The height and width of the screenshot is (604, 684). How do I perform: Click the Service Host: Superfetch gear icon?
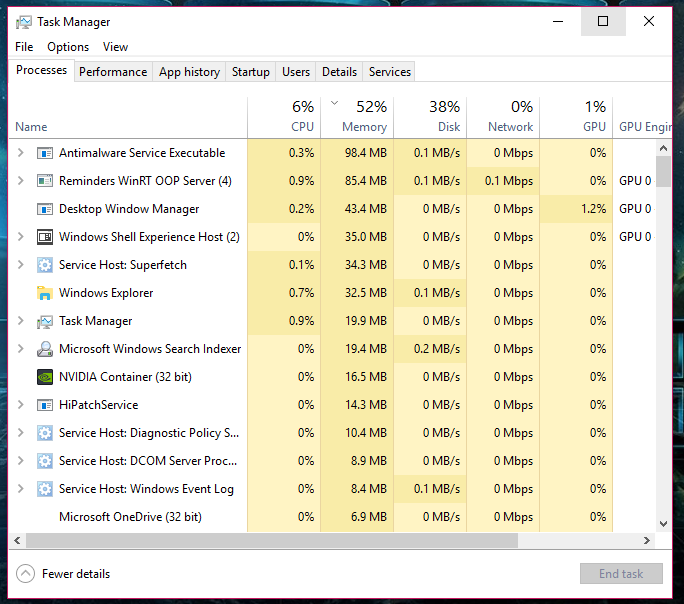coord(44,265)
